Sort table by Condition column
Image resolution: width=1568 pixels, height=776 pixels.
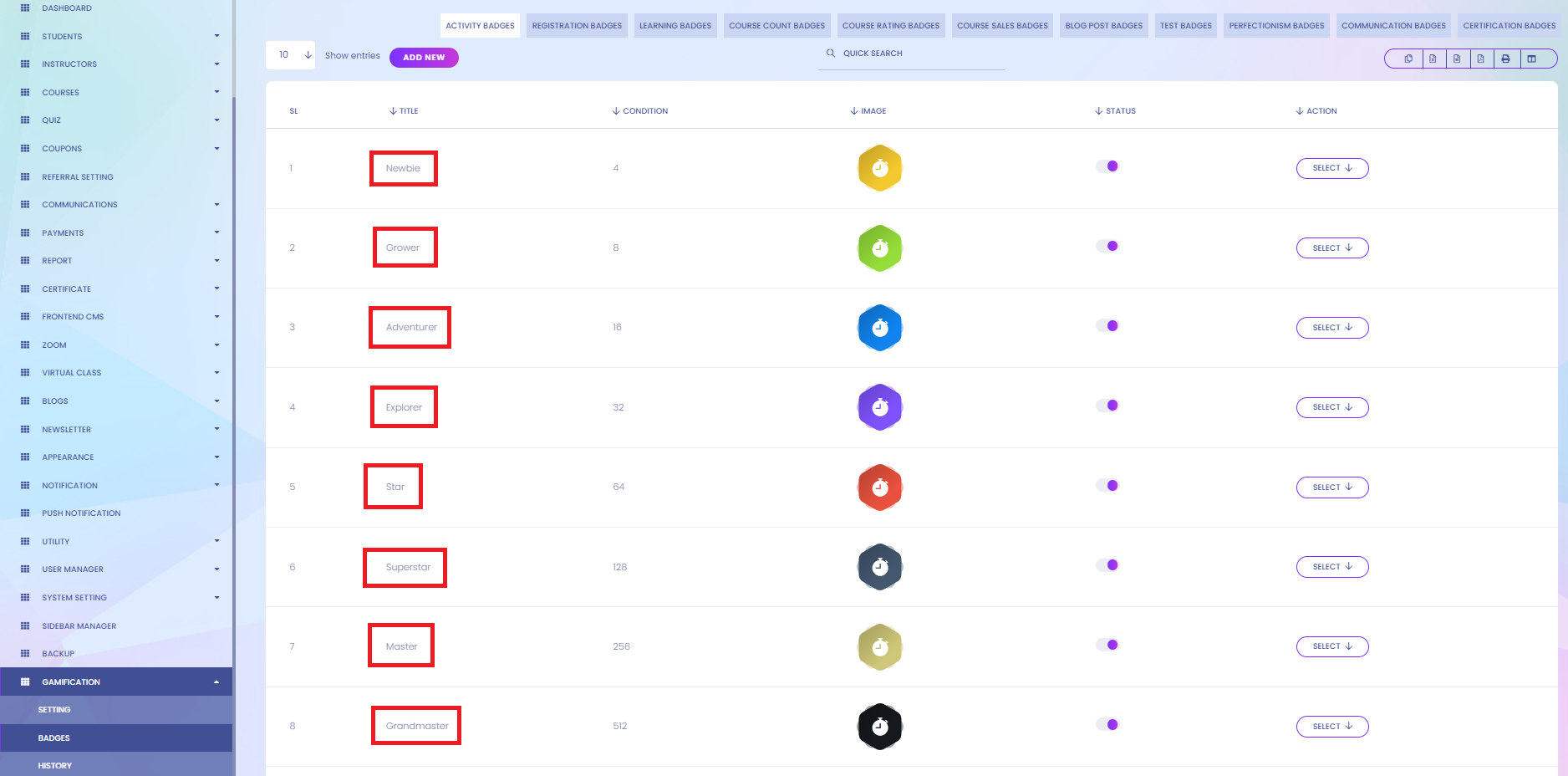point(640,110)
